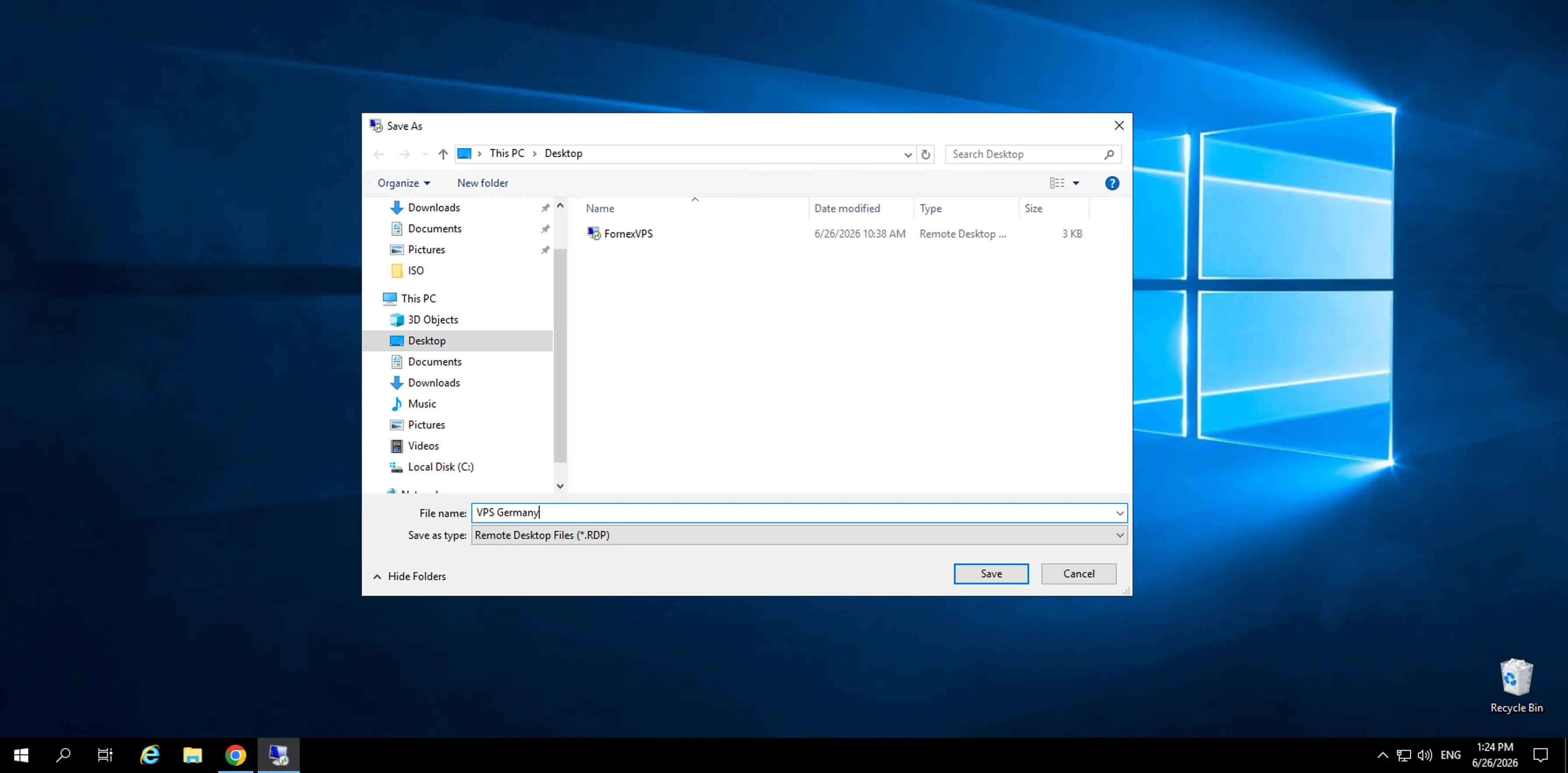Switch to Remote Desktop Connection on taskbar
The width and height of the screenshot is (1568, 773).
click(278, 755)
